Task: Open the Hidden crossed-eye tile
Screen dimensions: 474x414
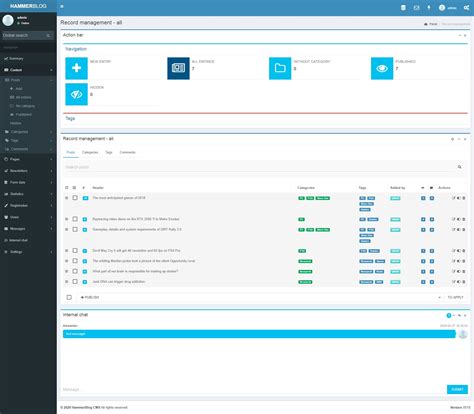Action: (76, 94)
